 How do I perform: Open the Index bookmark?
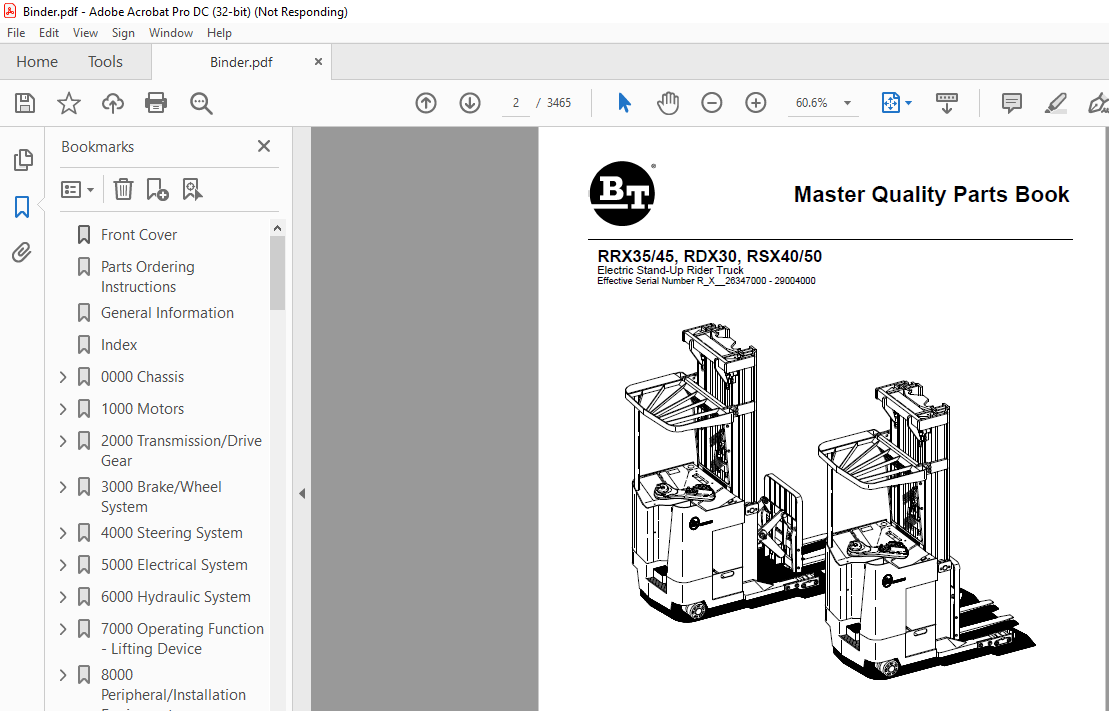tap(119, 345)
